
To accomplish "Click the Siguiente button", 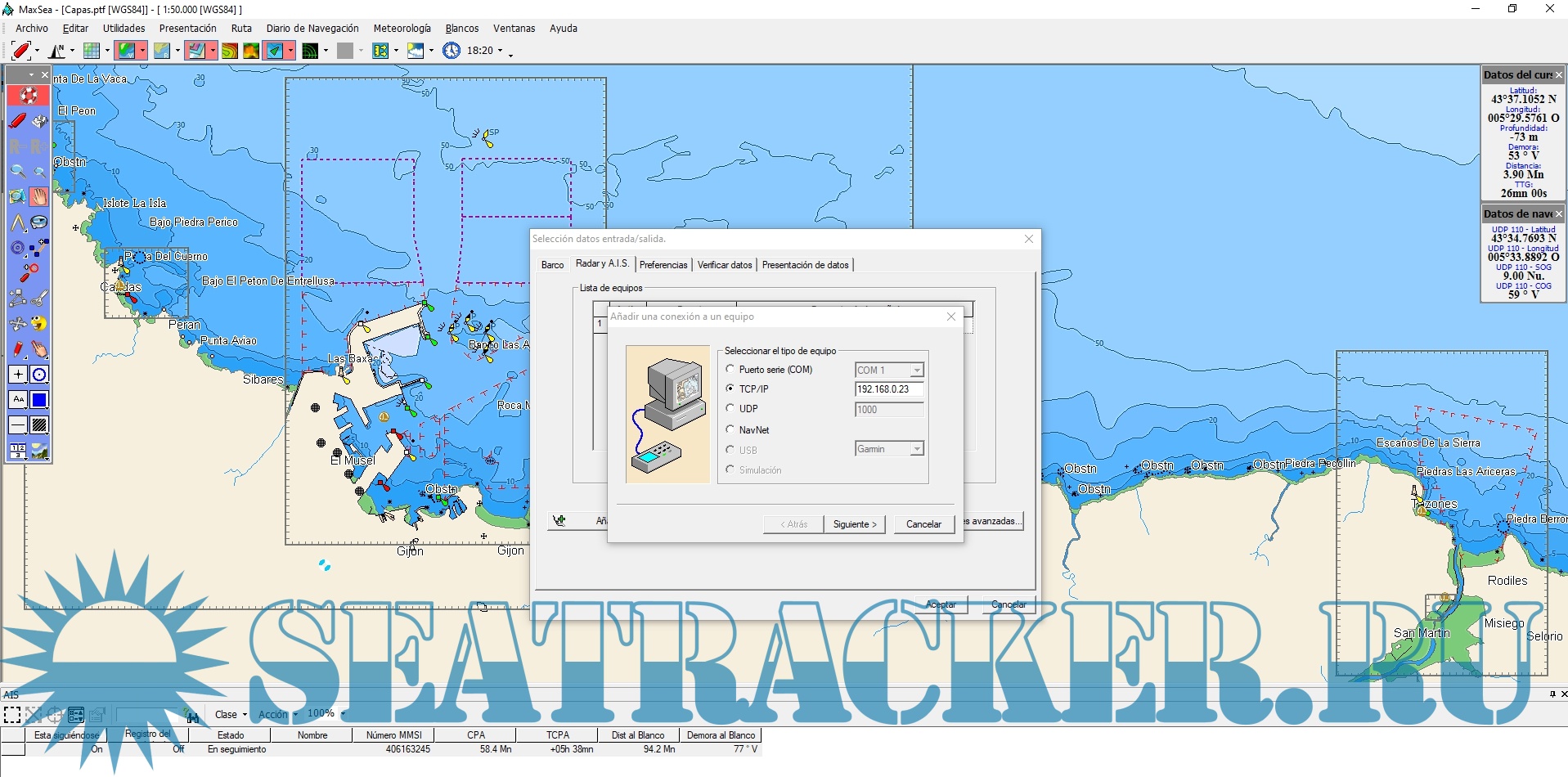I will click(x=854, y=524).
